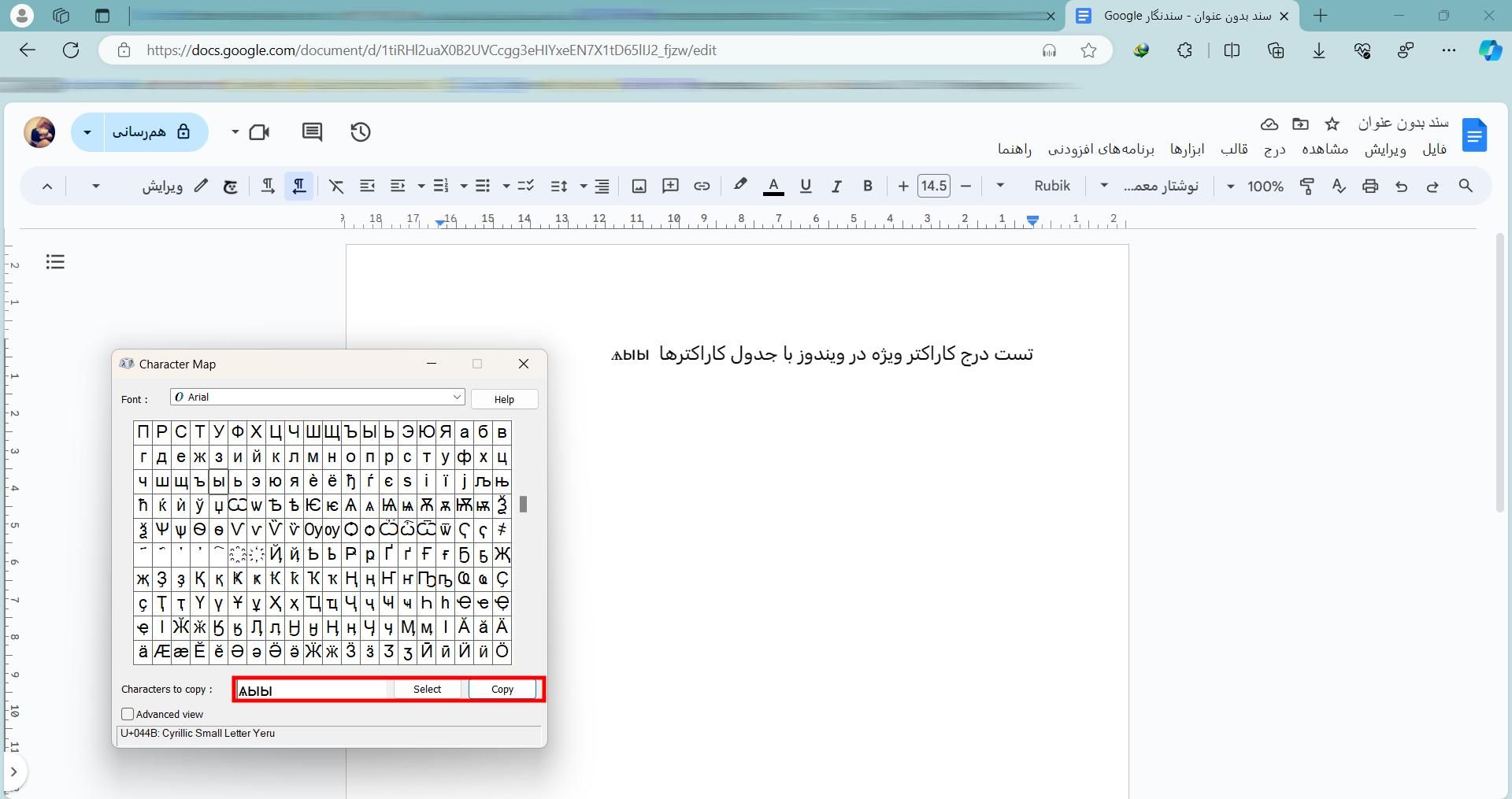1512x799 pixels.
Task: Open the درج menu
Action: [1274, 150]
